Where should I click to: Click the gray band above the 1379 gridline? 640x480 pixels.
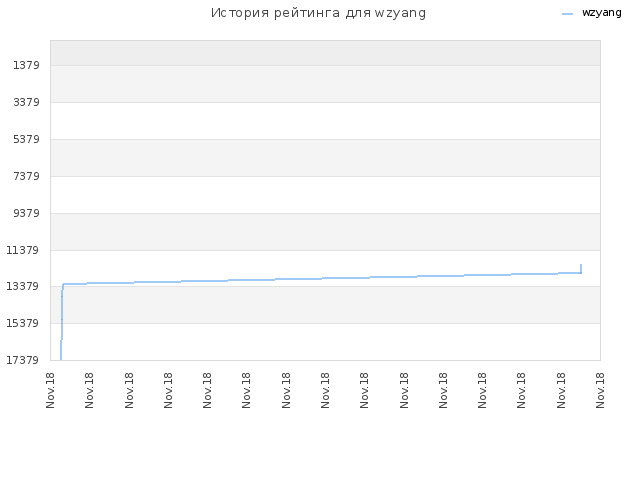coord(325,53)
